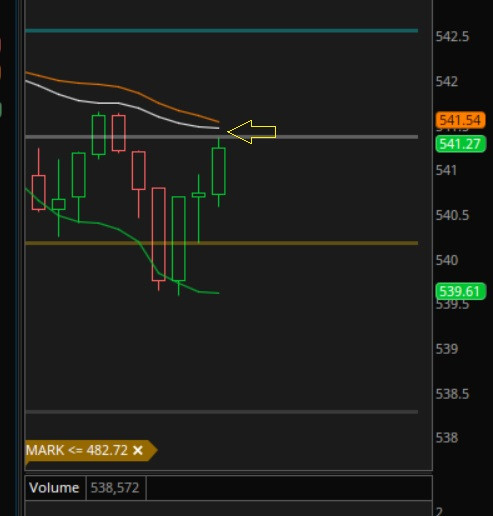Select the Volume label in lower panel
The image size is (493, 516).
click(x=54, y=488)
